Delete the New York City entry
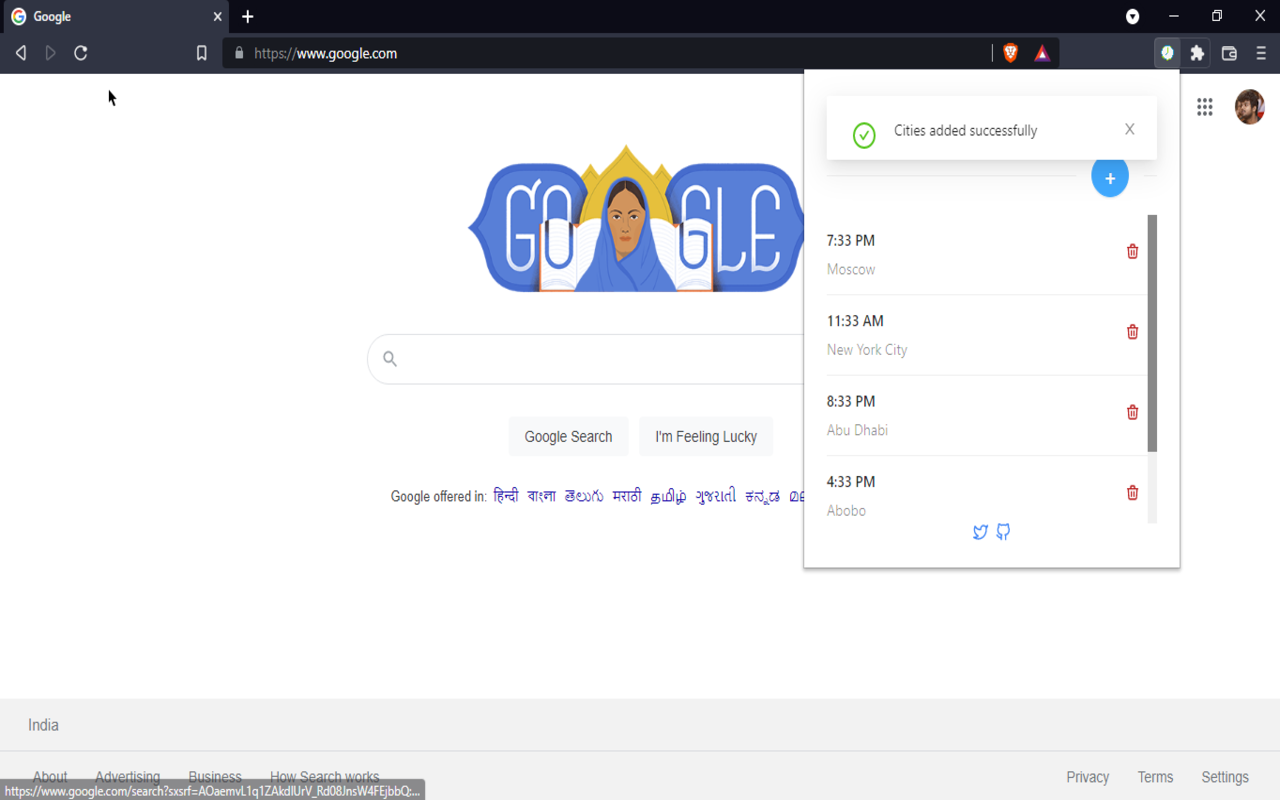Viewport: 1280px width, 800px height. (1132, 332)
